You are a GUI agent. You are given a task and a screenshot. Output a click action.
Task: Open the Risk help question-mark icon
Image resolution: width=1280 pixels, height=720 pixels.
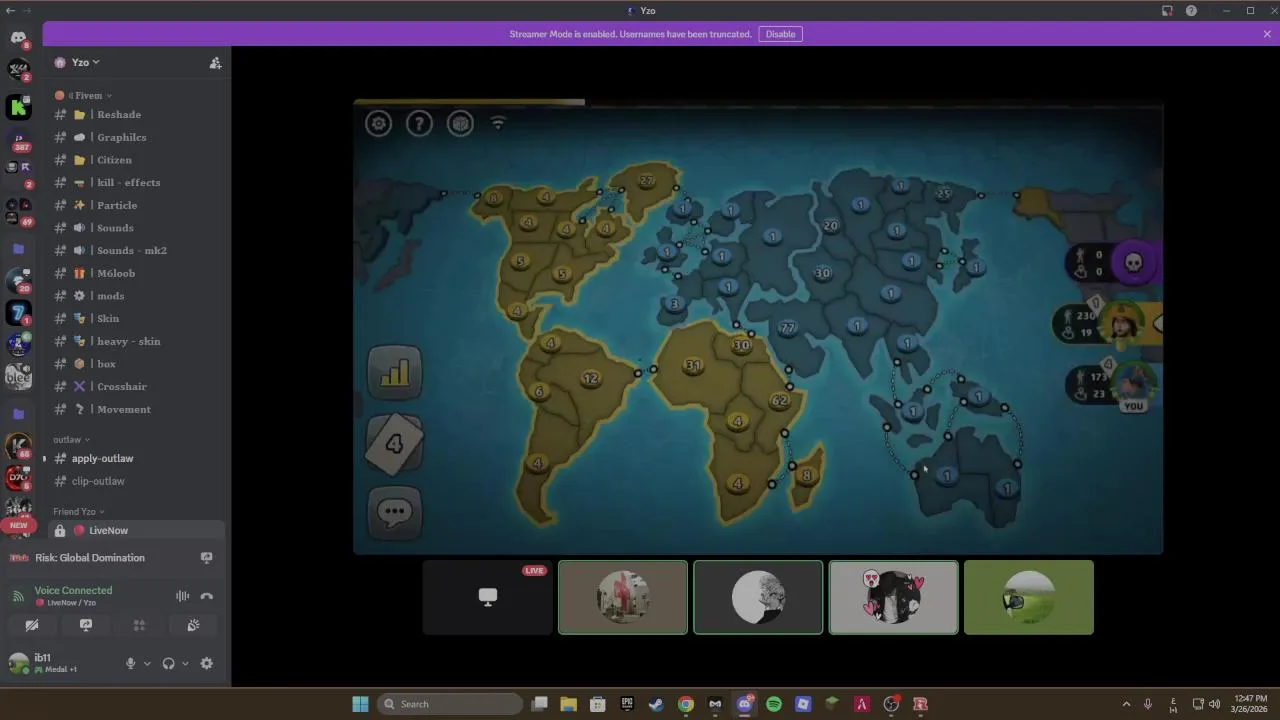pyautogui.click(x=419, y=123)
